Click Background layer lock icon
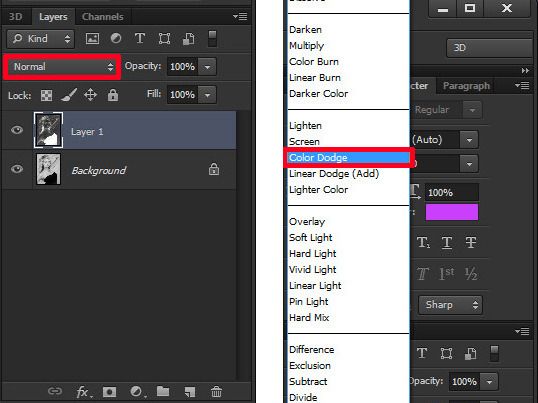 214,169
